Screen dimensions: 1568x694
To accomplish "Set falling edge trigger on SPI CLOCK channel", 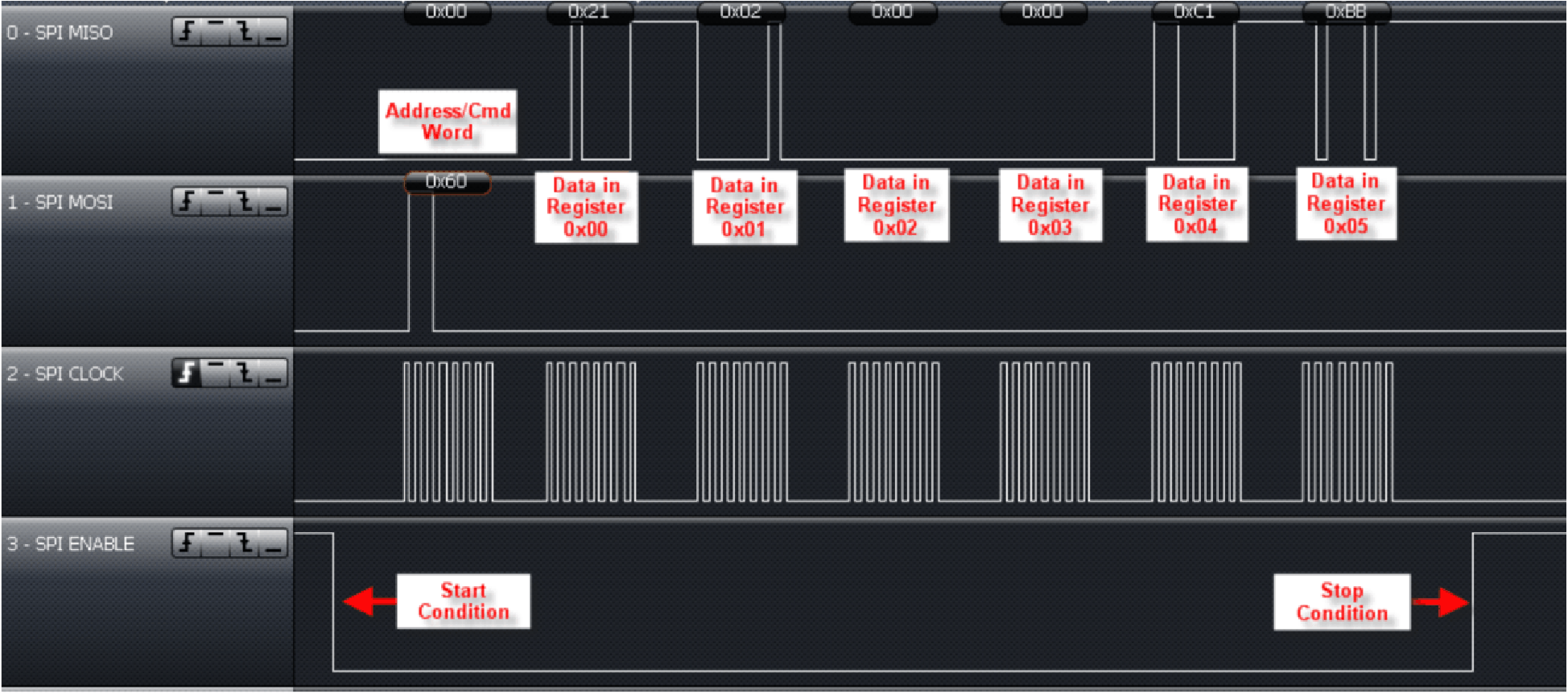I will pos(245,374).
